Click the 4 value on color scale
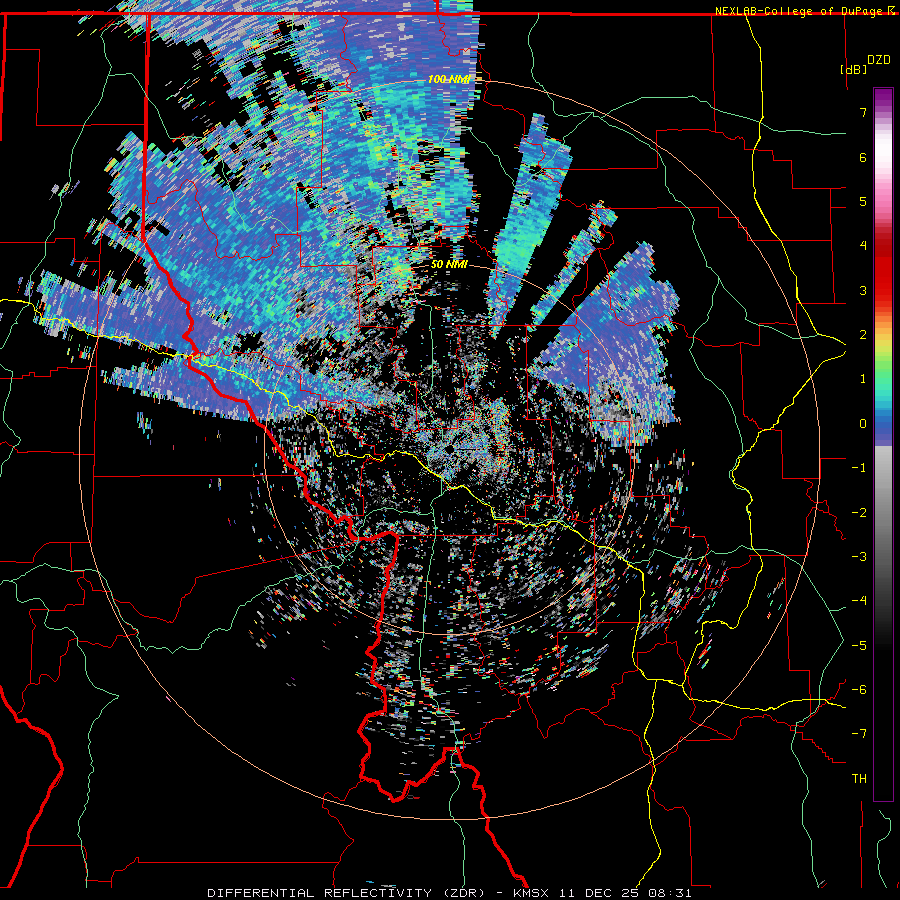 coord(863,246)
